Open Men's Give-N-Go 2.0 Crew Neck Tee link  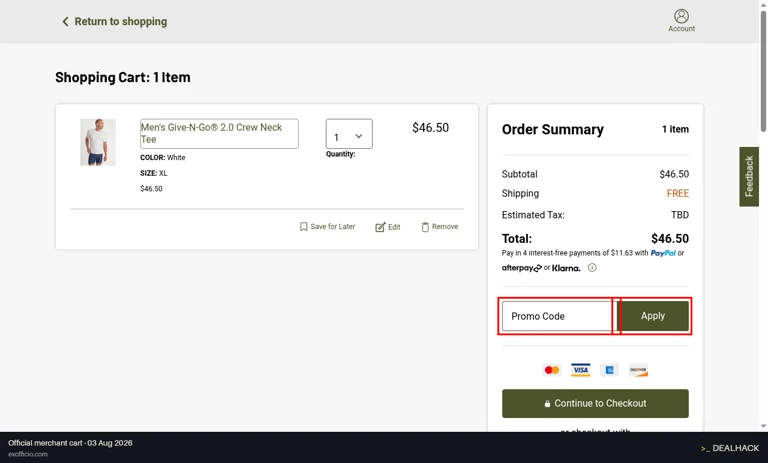pos(219,133)
